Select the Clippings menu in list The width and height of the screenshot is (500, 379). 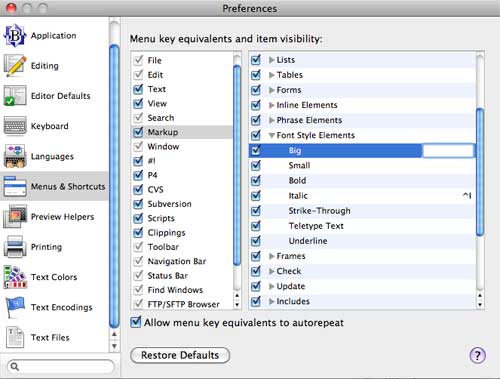coord(166,233)
